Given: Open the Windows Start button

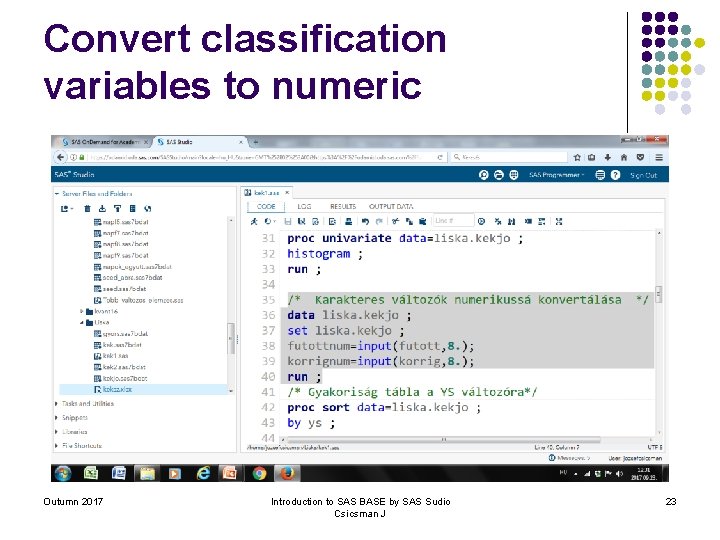Looking at the screenshot, I should point(63,473).
